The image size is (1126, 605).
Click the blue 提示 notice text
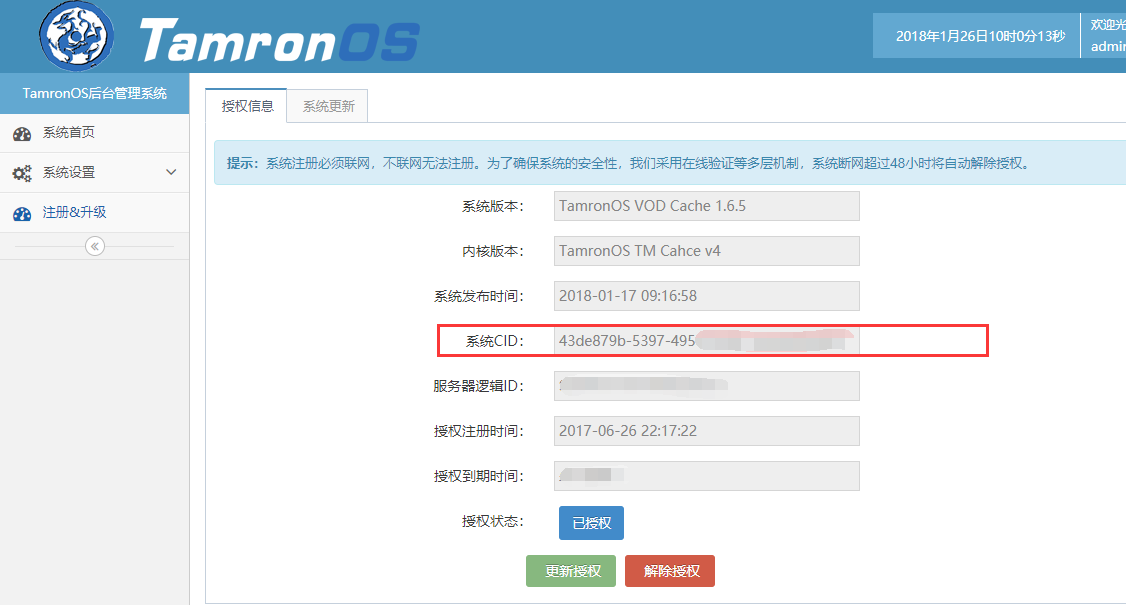[628, 163]
